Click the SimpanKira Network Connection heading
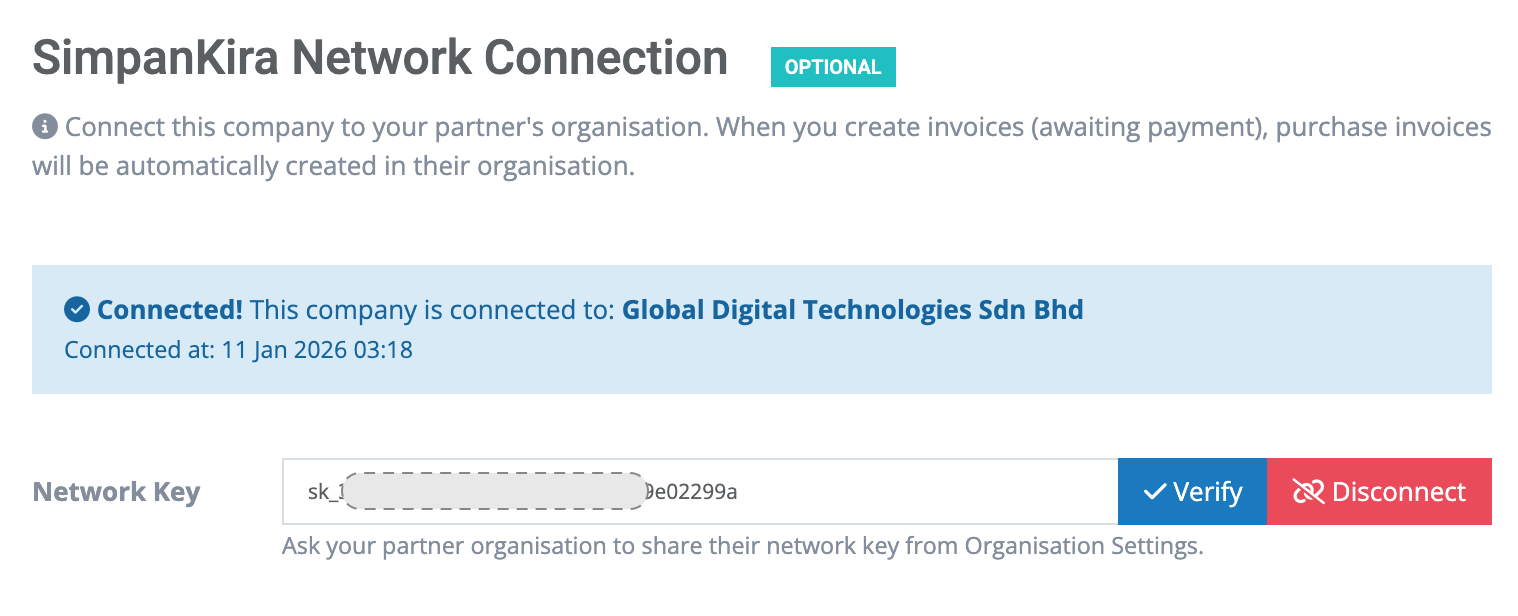The height and width of the screenshot is (616, 1518). click(x=380, y=58)
